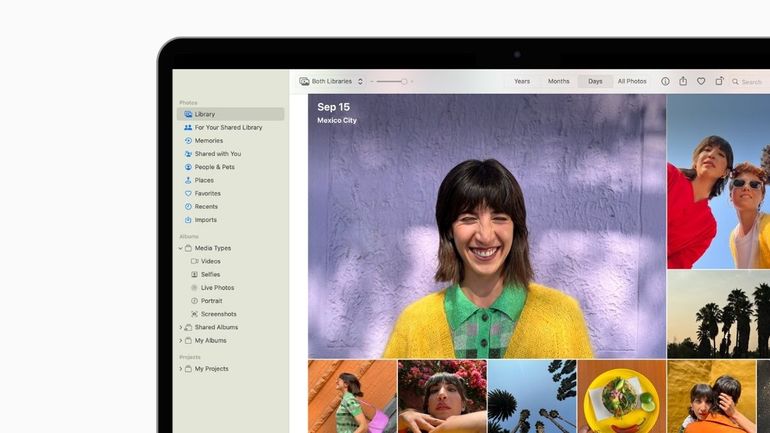770x433 pixels.
Task: Open the palm trees blue sky photo
Action: pyautogui.click(x=532, y=396)
